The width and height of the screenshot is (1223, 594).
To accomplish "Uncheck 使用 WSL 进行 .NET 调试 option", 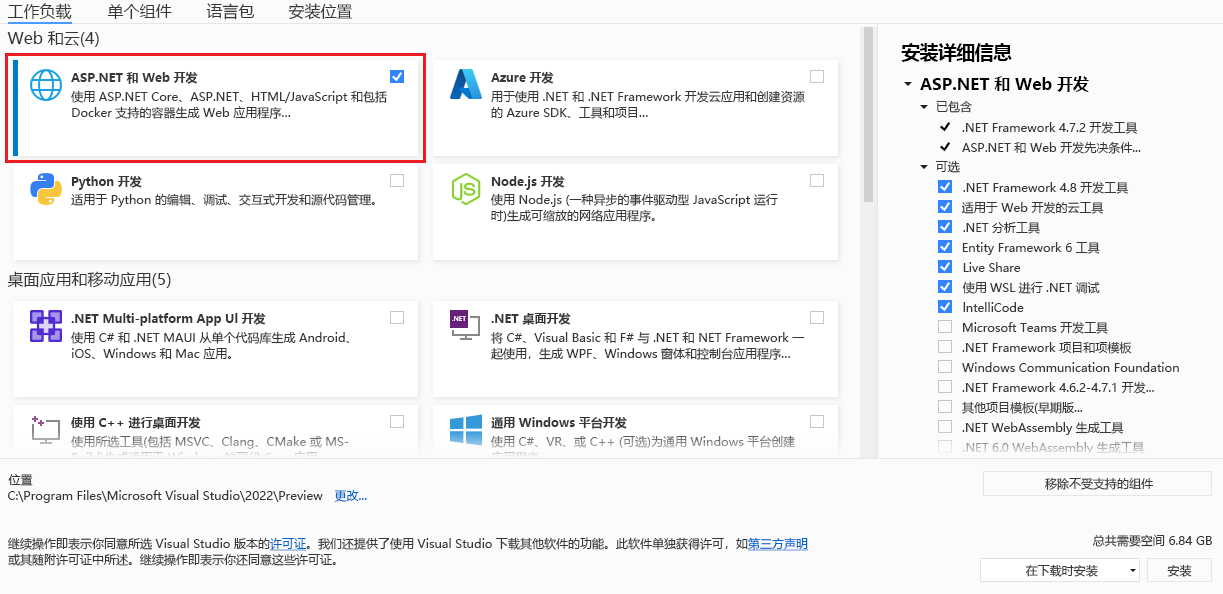I will click(x=945, y=287).
